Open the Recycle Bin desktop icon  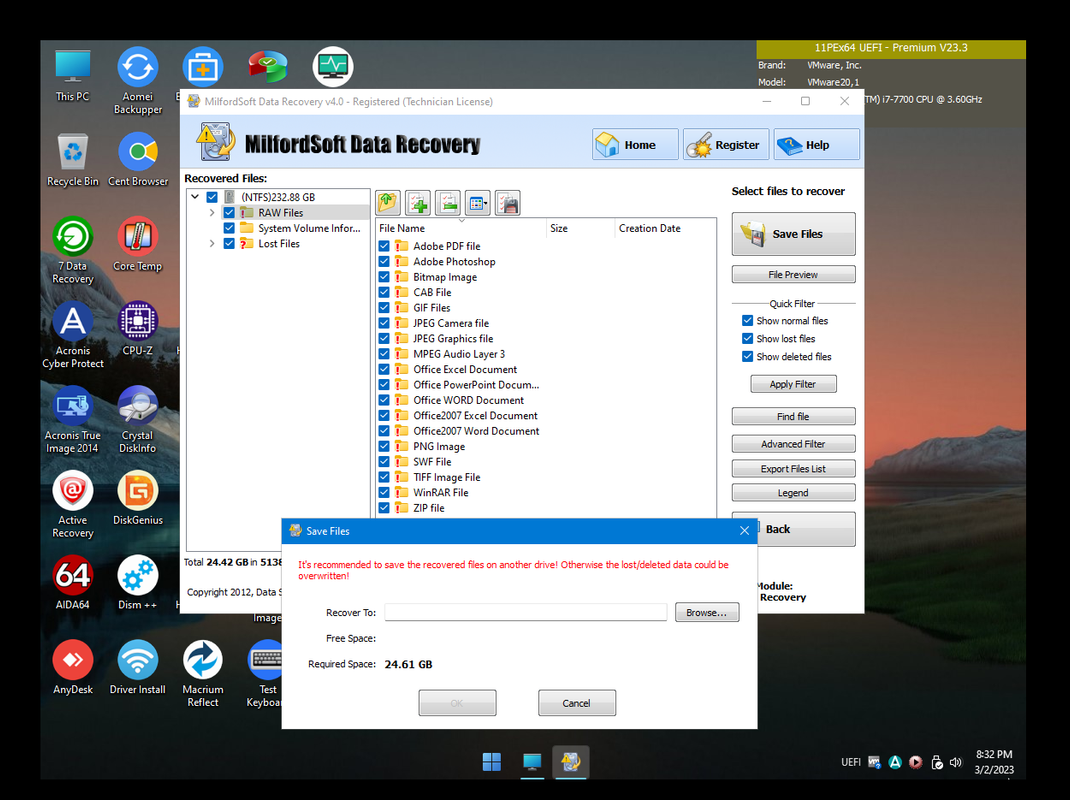[72, 160]
